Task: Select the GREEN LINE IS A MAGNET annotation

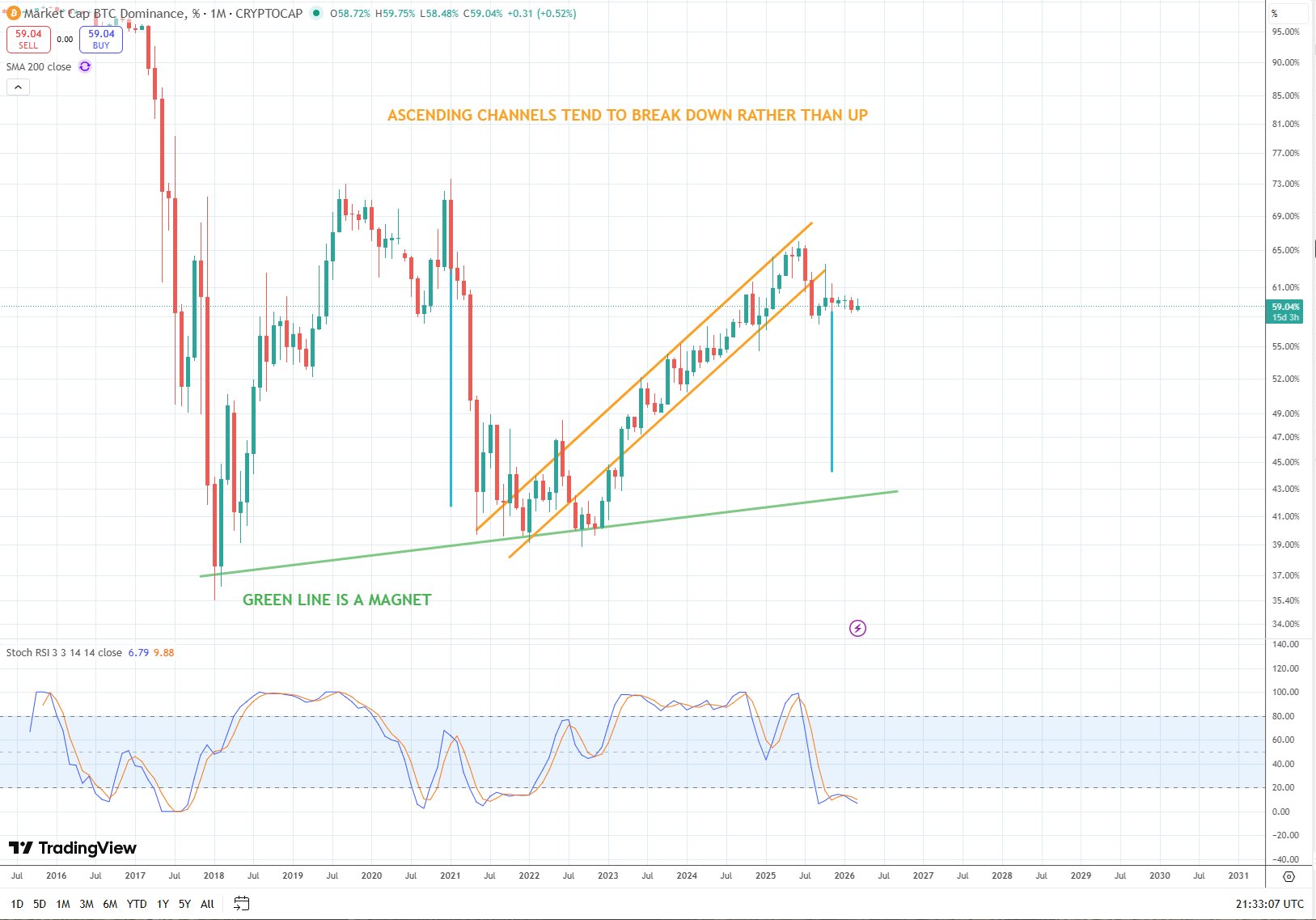Action: (337, 600)
